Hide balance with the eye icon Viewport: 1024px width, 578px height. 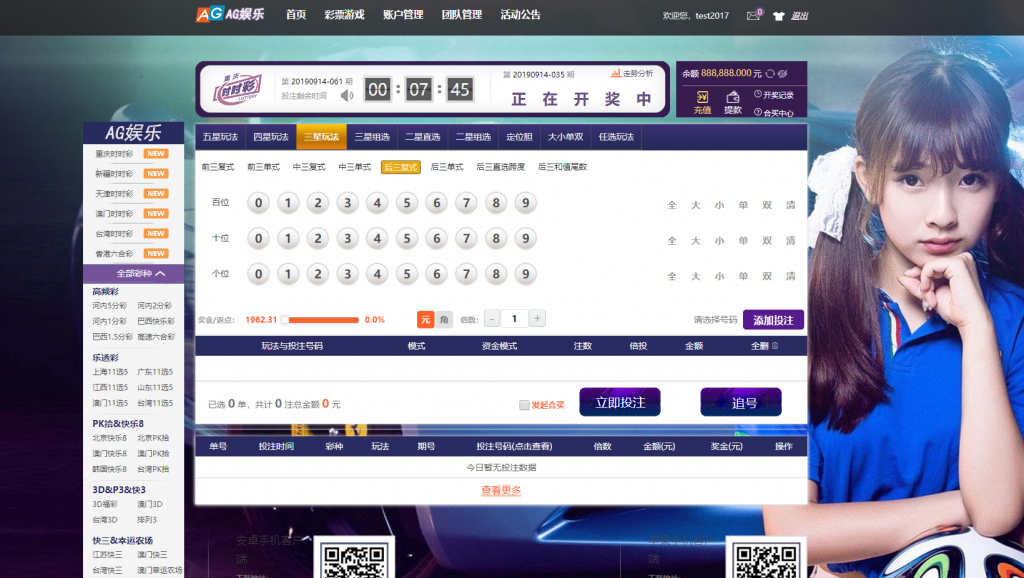click(x=783, y=74)
